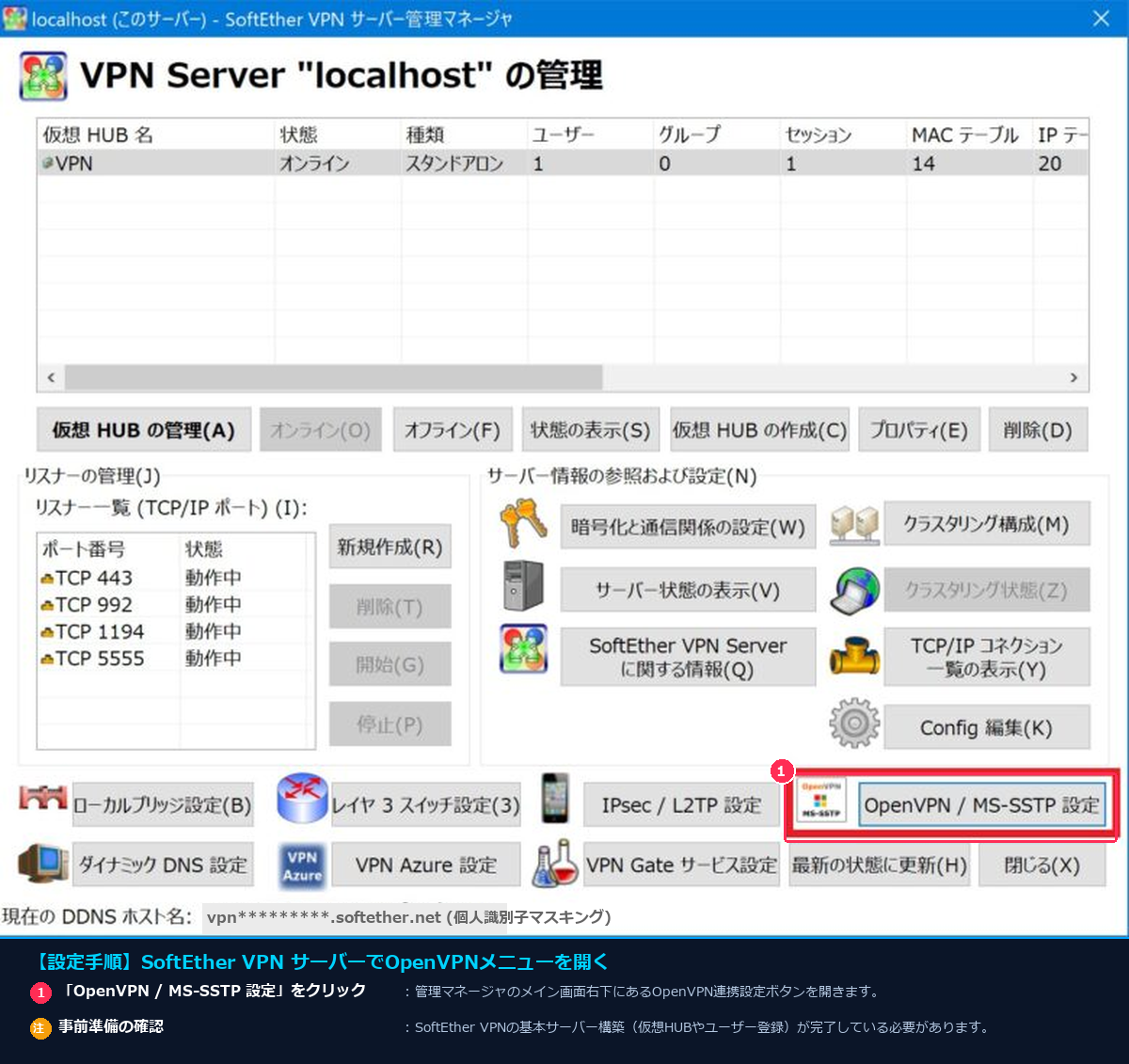Click the 種類 column header

tap(463, 135)
